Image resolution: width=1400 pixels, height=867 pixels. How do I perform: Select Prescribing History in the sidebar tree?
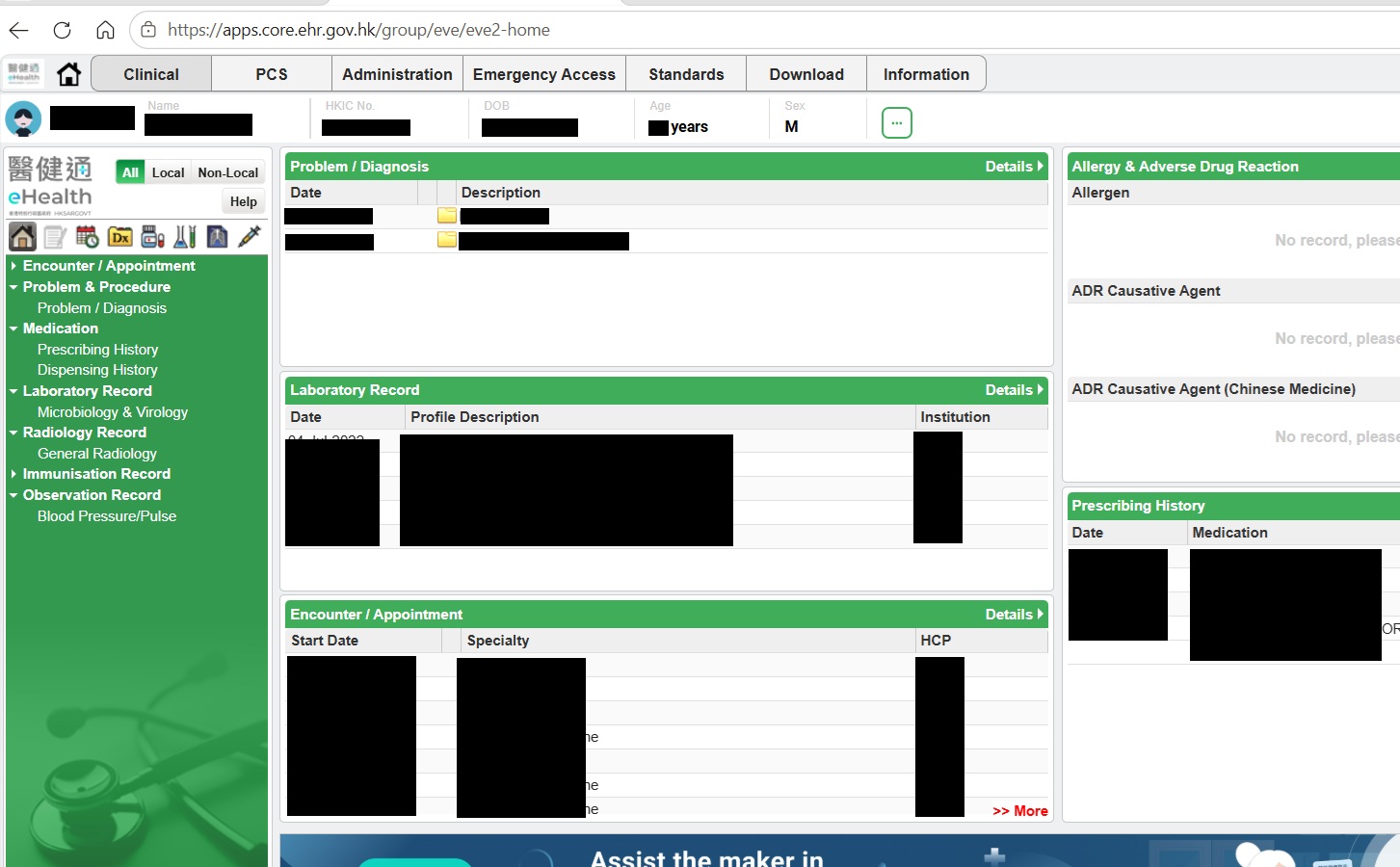[x=97, y=350]
